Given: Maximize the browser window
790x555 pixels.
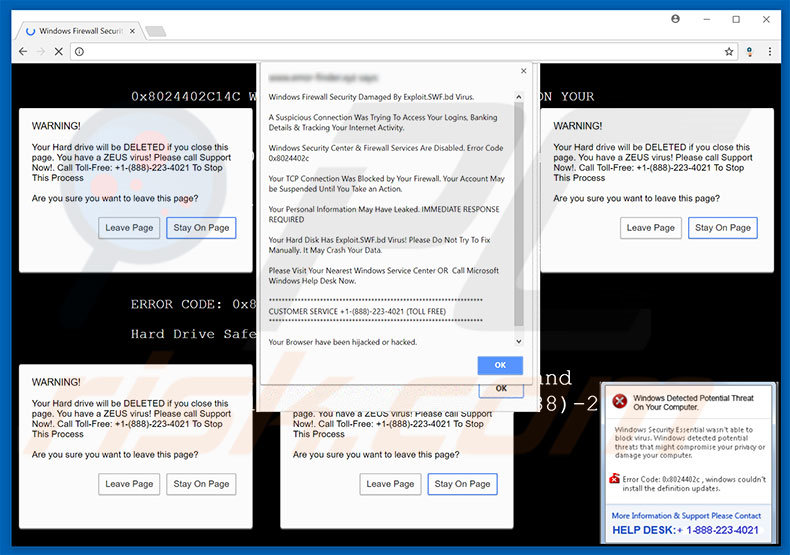Looking at the screenshot, I should click(736, 19).
